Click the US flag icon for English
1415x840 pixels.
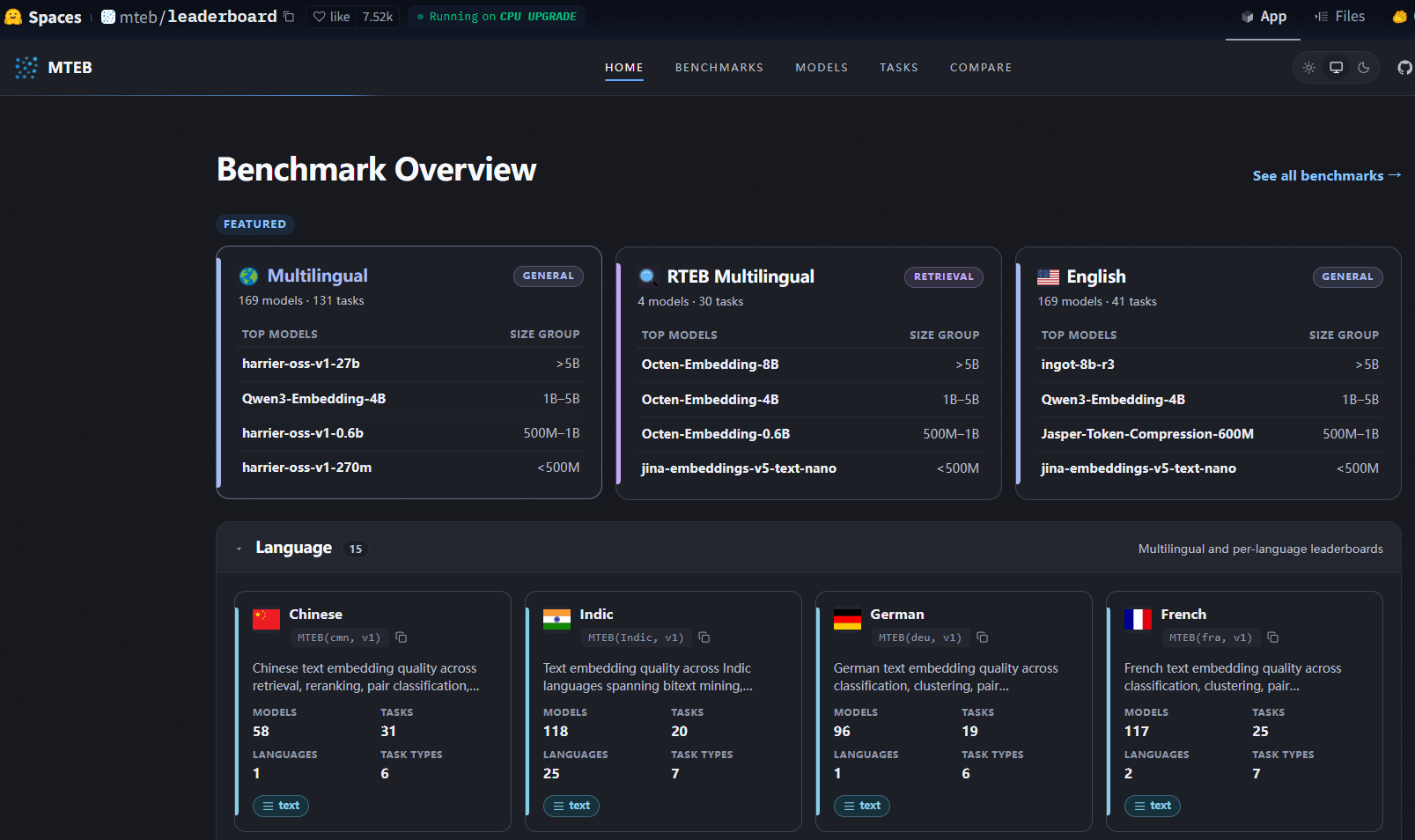click(1048, 277)
